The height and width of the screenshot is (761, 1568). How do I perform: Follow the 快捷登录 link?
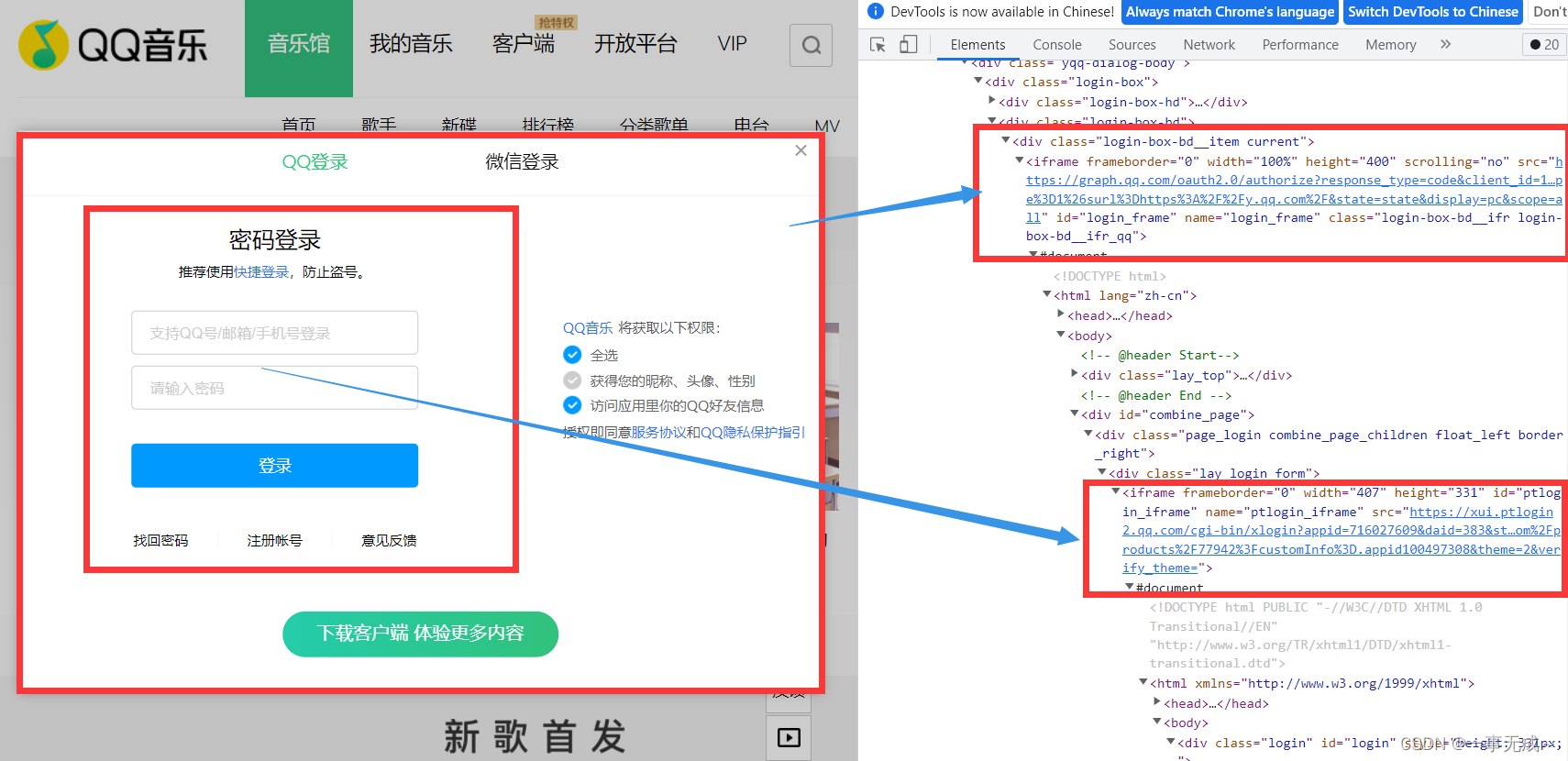pyautogui.click(x=261, y=272)
